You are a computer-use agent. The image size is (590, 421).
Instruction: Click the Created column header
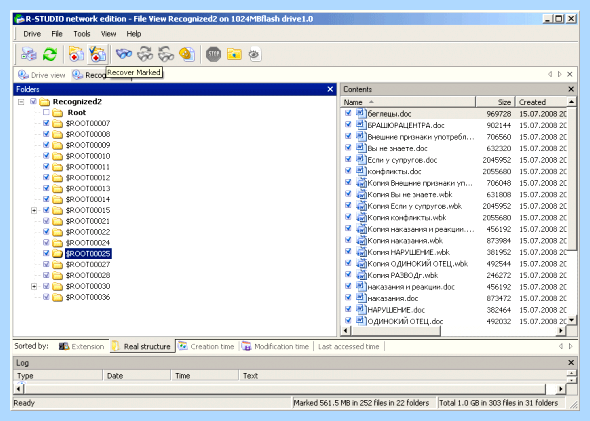pos(541,102)
